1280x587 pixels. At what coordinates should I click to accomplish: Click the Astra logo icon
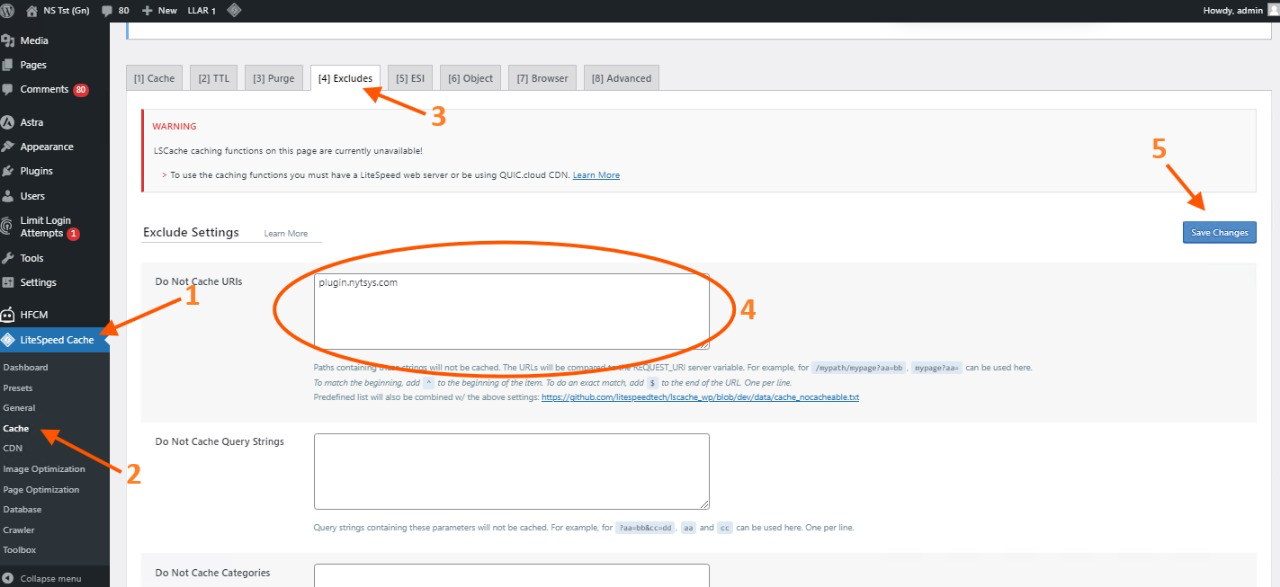point(9,122)
